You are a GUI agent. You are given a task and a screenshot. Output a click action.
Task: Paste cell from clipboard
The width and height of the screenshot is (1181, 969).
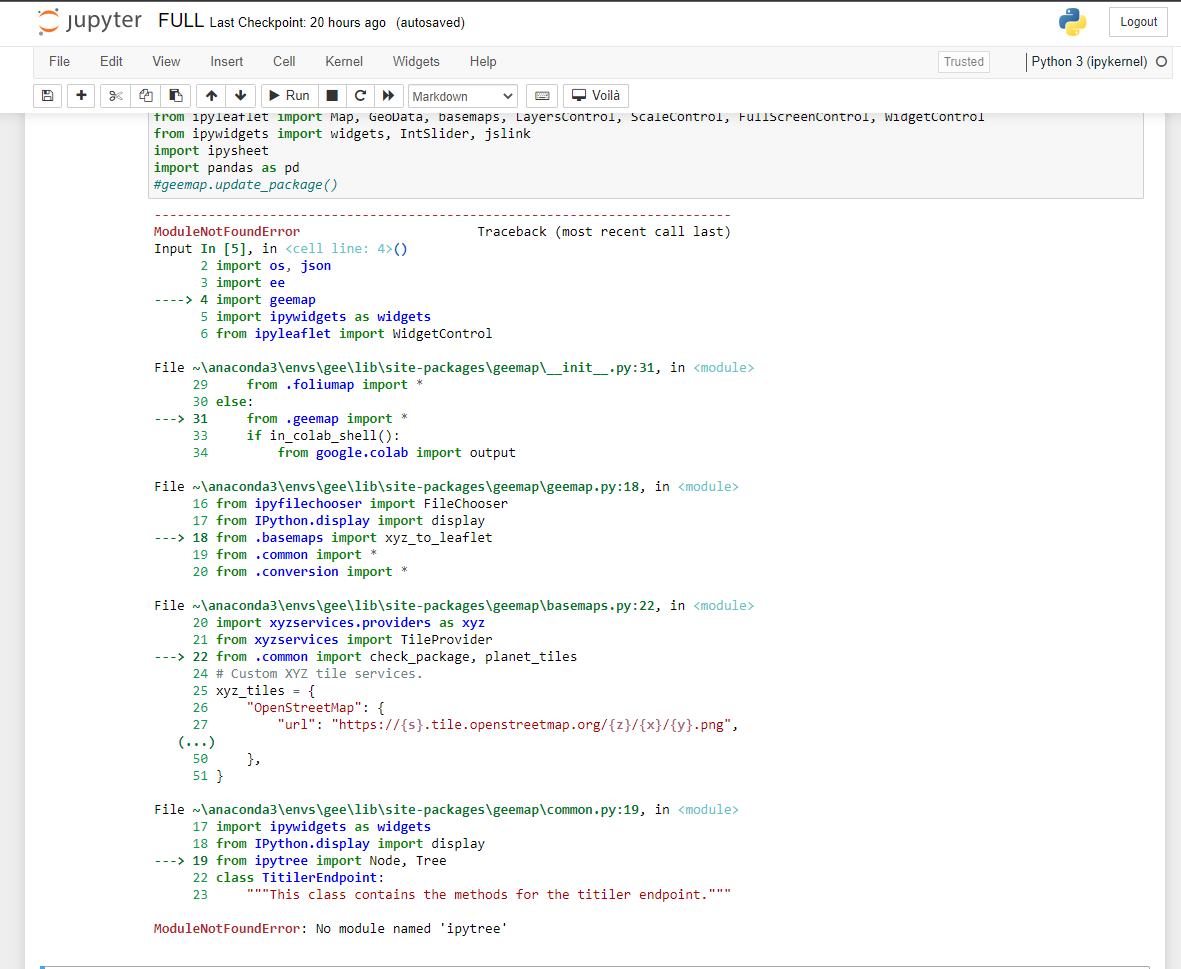pos(176,95)
